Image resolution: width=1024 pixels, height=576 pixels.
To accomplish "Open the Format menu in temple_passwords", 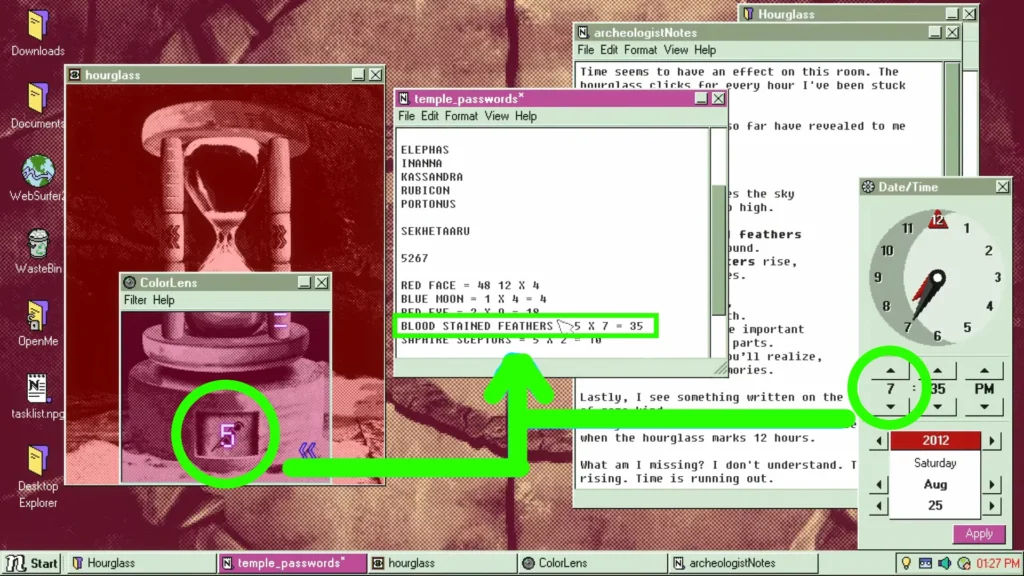I will 461,116.
